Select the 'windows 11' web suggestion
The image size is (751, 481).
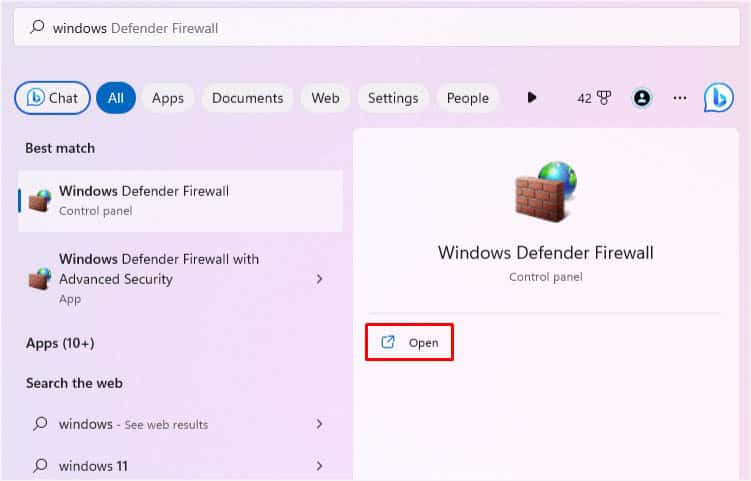(180, 465)
